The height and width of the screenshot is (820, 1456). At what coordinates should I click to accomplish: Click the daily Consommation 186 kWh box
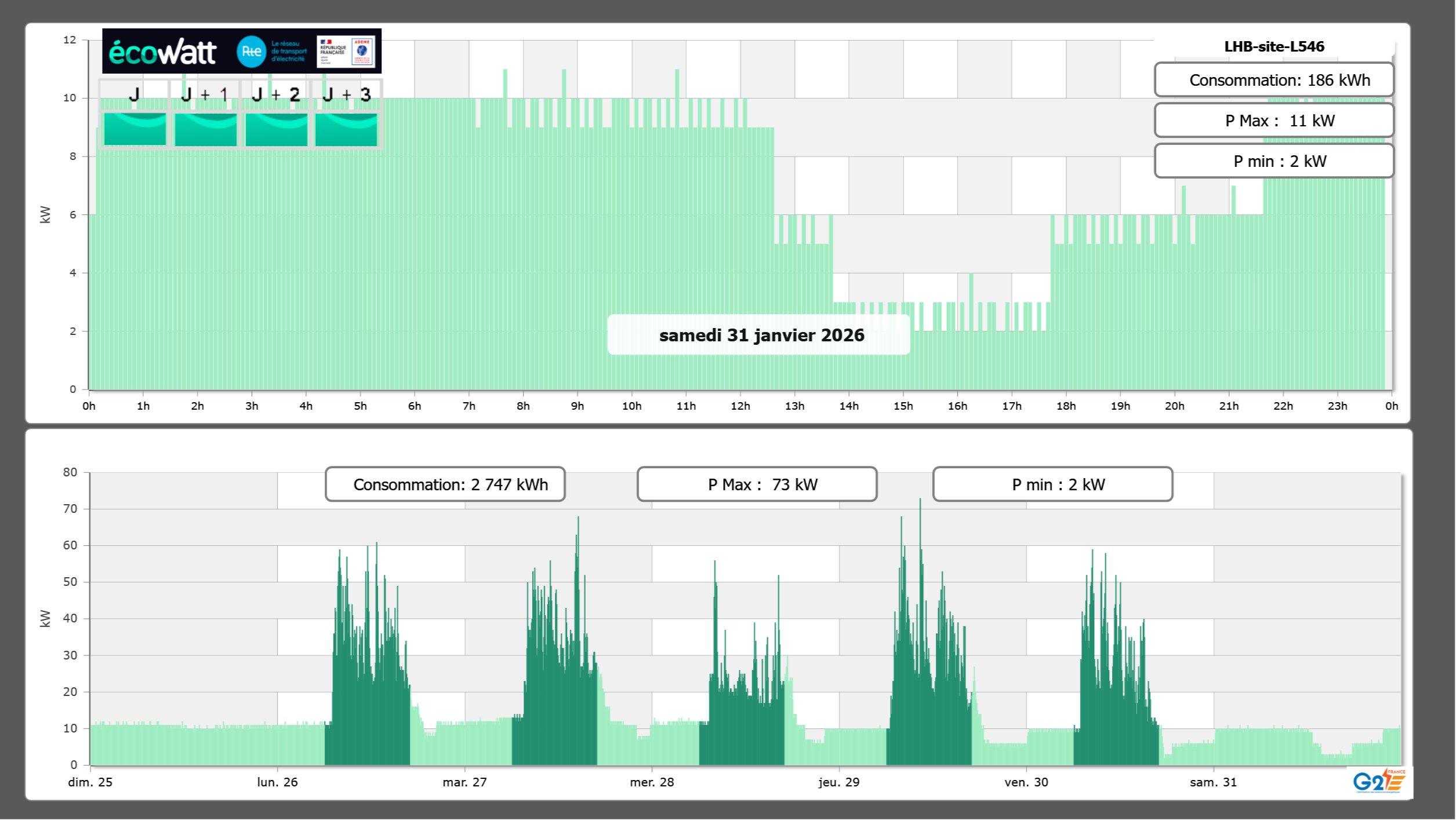[1273, 80]
